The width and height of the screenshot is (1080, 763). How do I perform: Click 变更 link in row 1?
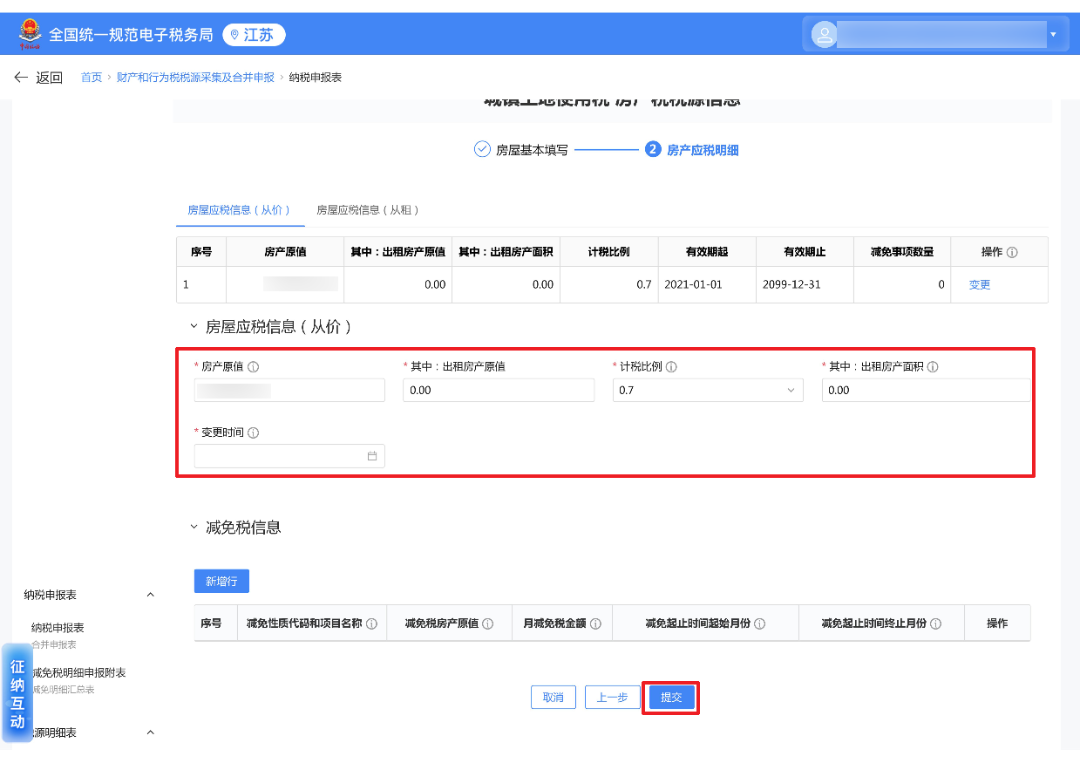pyautogui.click(x=979, y=284)
